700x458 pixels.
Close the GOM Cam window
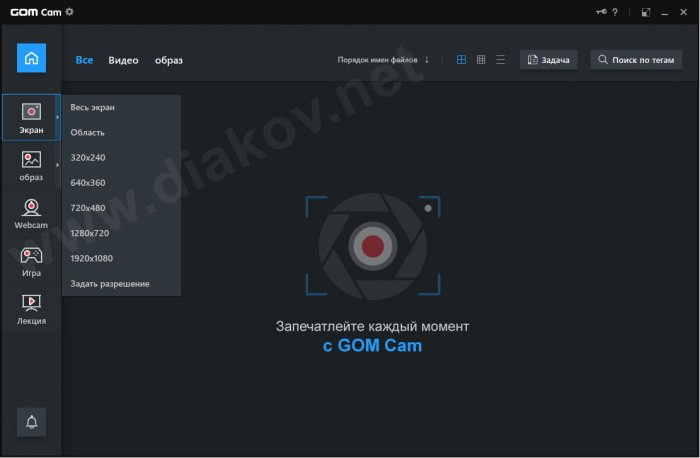tap(683, 12)
